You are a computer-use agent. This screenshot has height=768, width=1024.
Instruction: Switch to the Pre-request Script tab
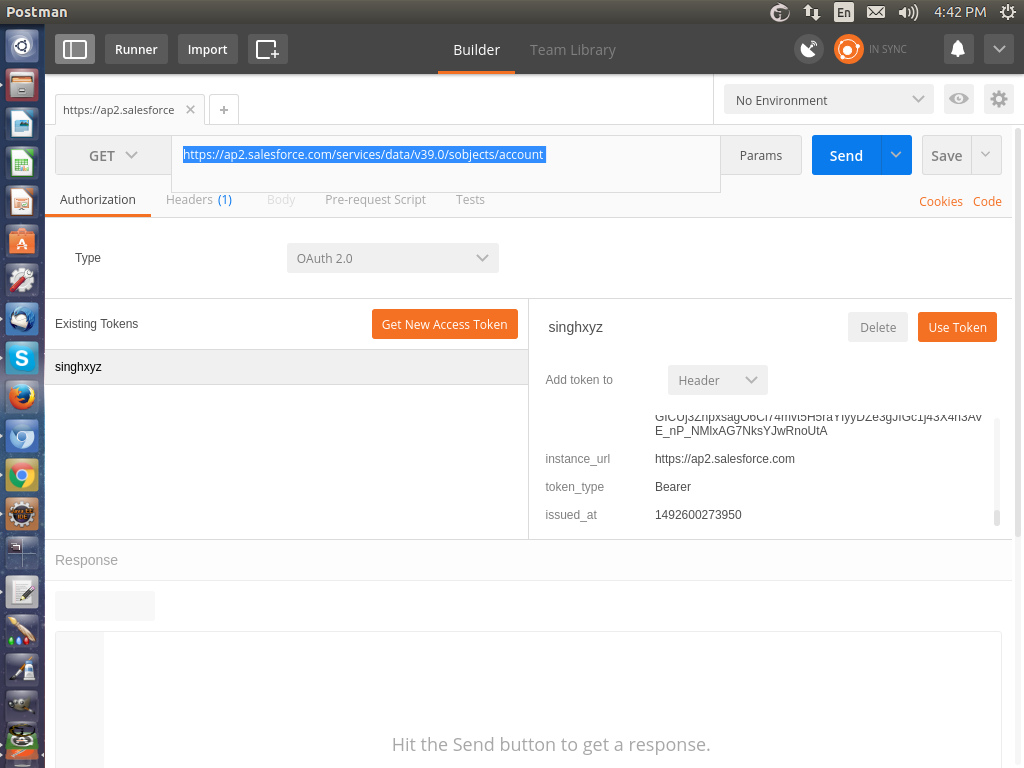376,200
